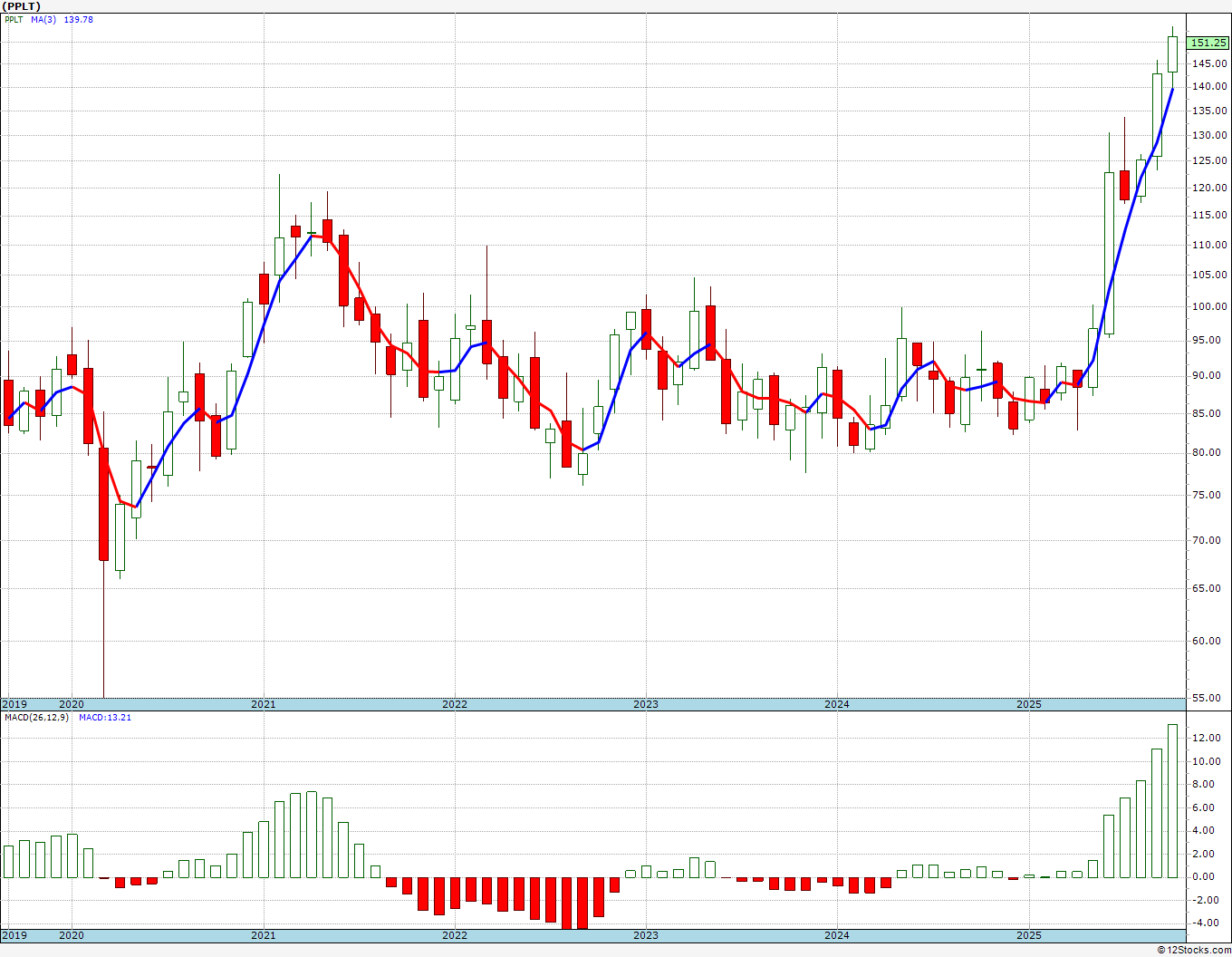The image size is (1232, 957).
Task: Click the 55.00 price axis label
Action: click(1208, 698)
